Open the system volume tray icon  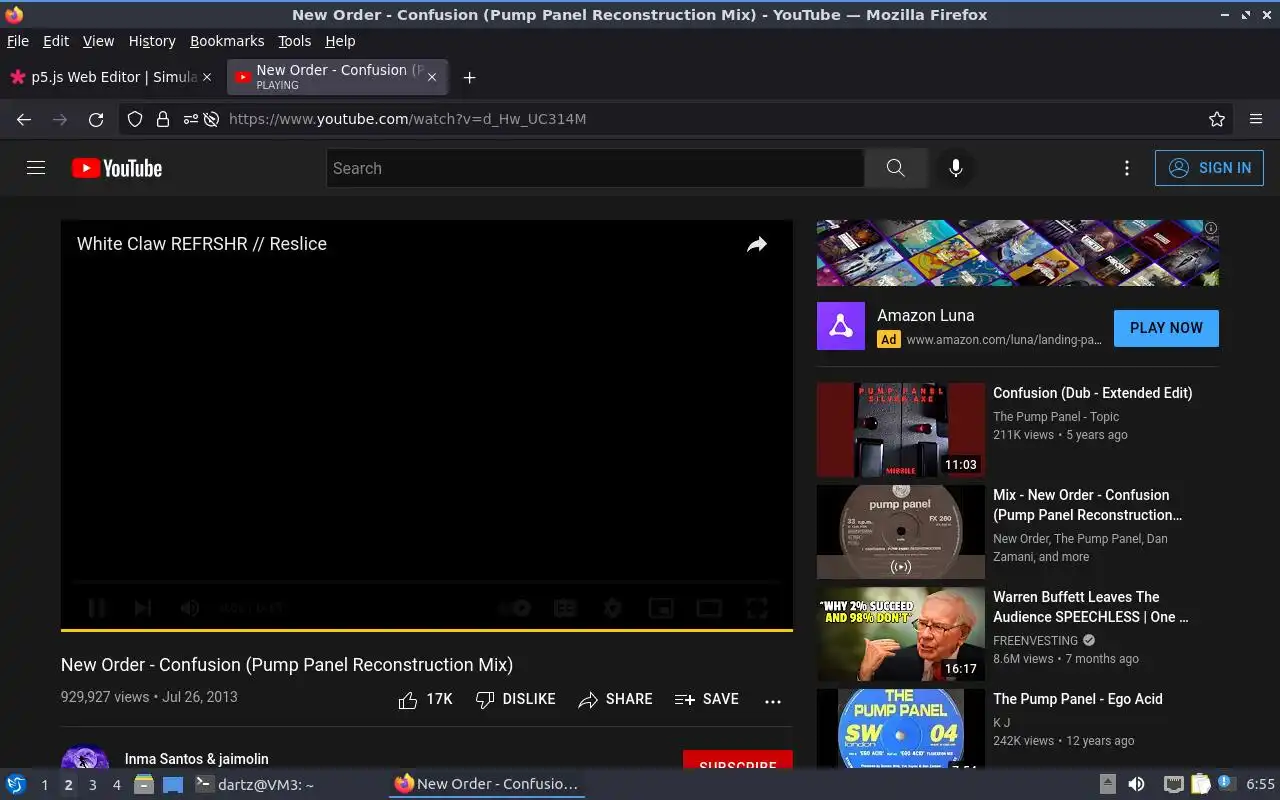(1136, 785)
